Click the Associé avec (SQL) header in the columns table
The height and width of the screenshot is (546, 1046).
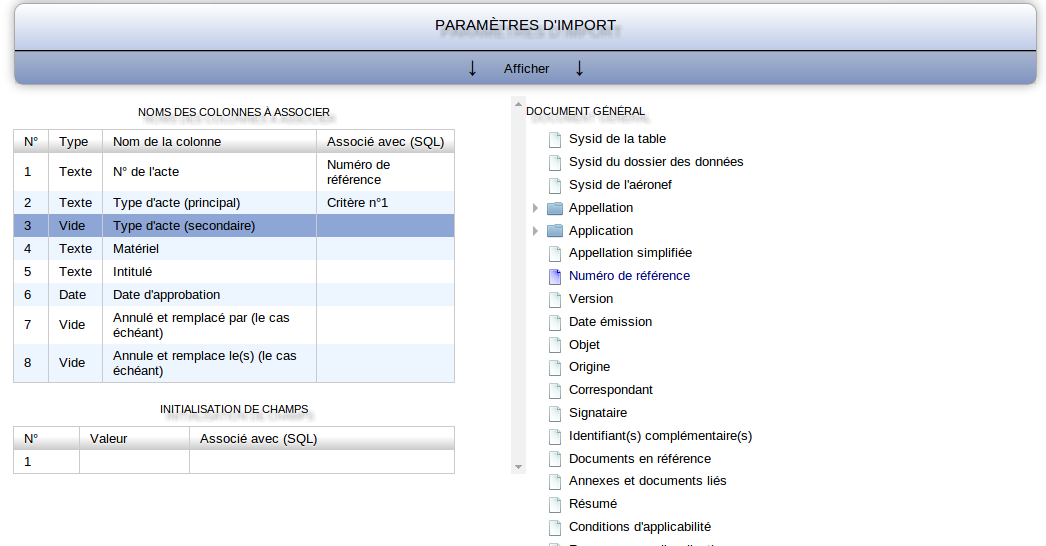(386, 142)
